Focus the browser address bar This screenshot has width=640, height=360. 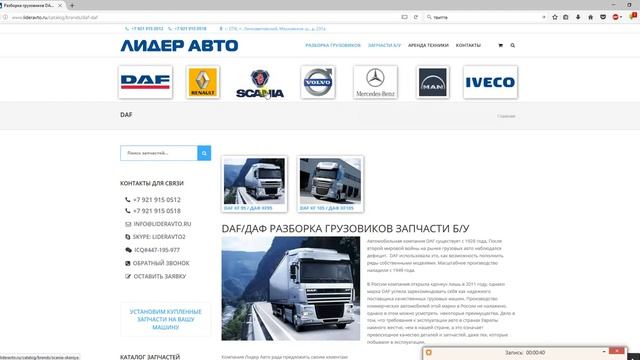(204, 17)
